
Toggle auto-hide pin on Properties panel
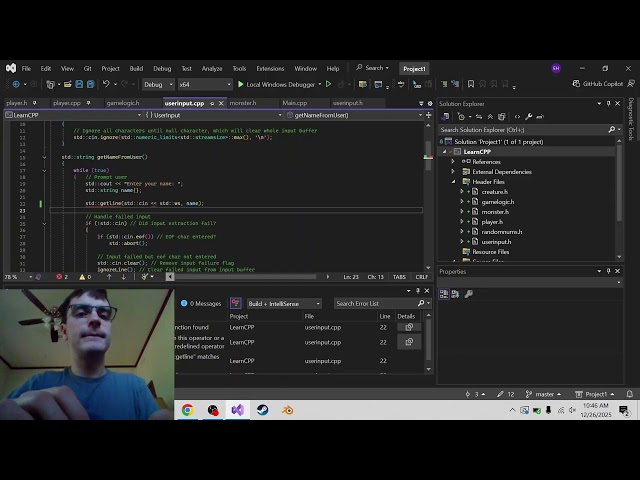608,271
